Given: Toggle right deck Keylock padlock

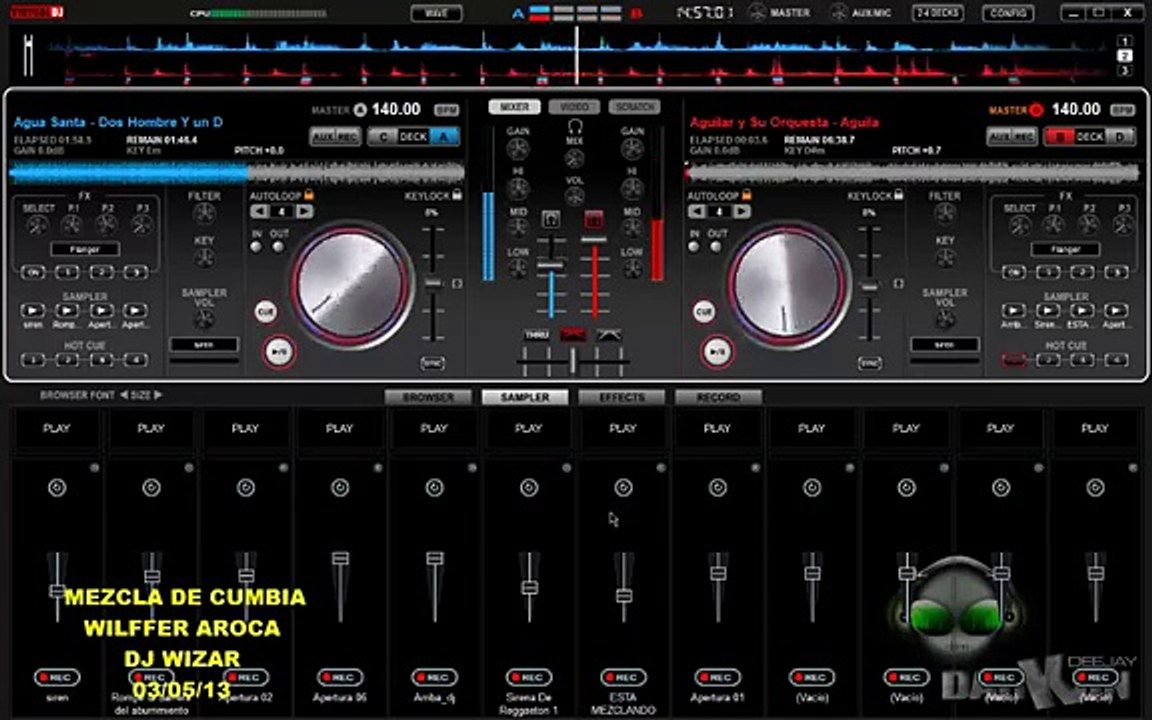Looking at the screenshot, I should click(898, 195).
